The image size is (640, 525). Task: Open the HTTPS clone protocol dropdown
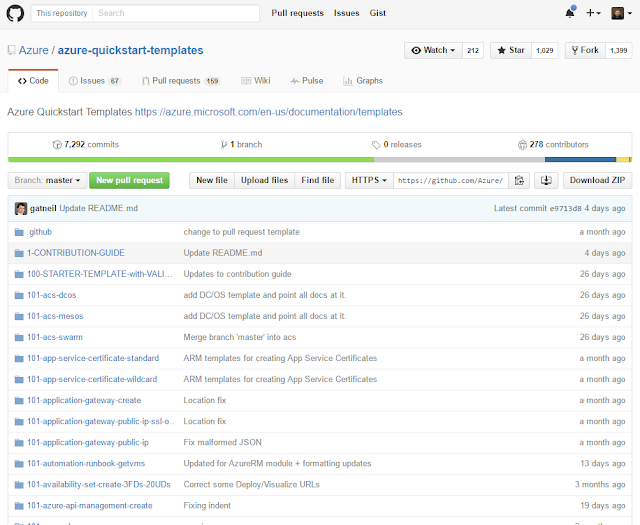[x=369, y=180]
